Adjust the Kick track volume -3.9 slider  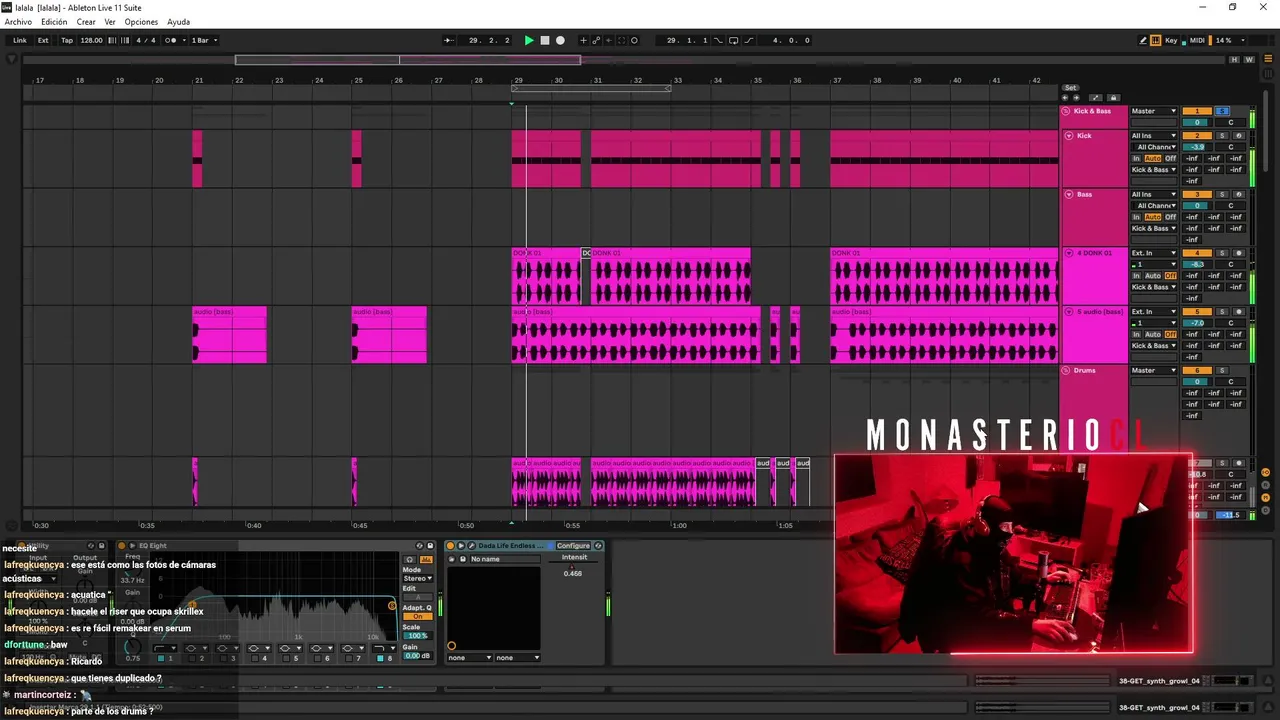click(x=1197, y=147)
